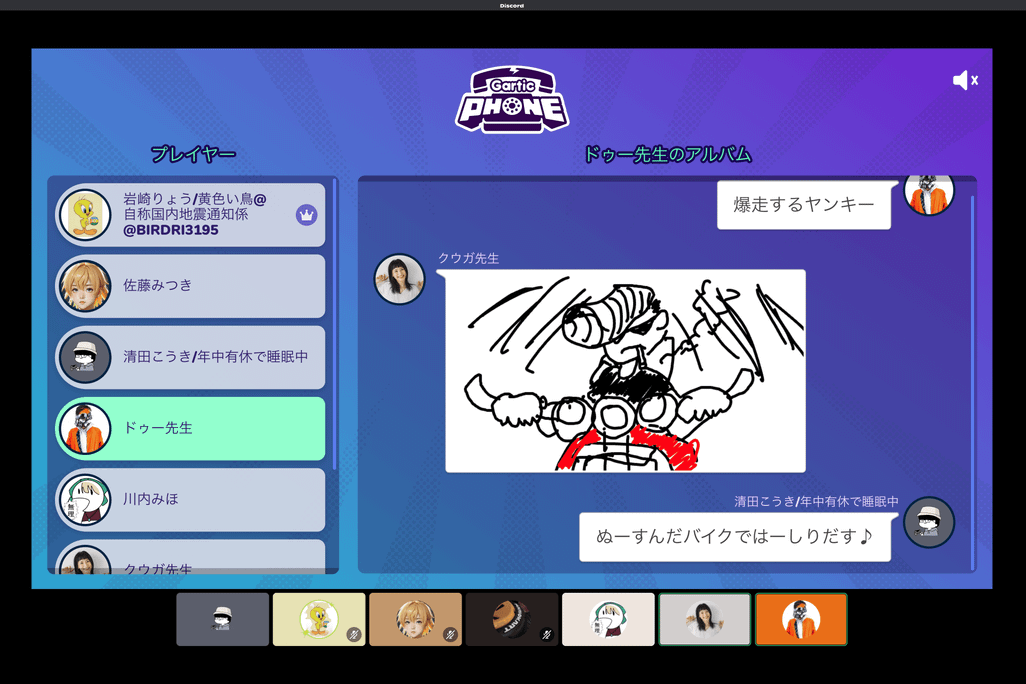Click the crown host icon beside @BIRDRI3195
Screen dimensions: 1026x684
(x=306, y=215)
